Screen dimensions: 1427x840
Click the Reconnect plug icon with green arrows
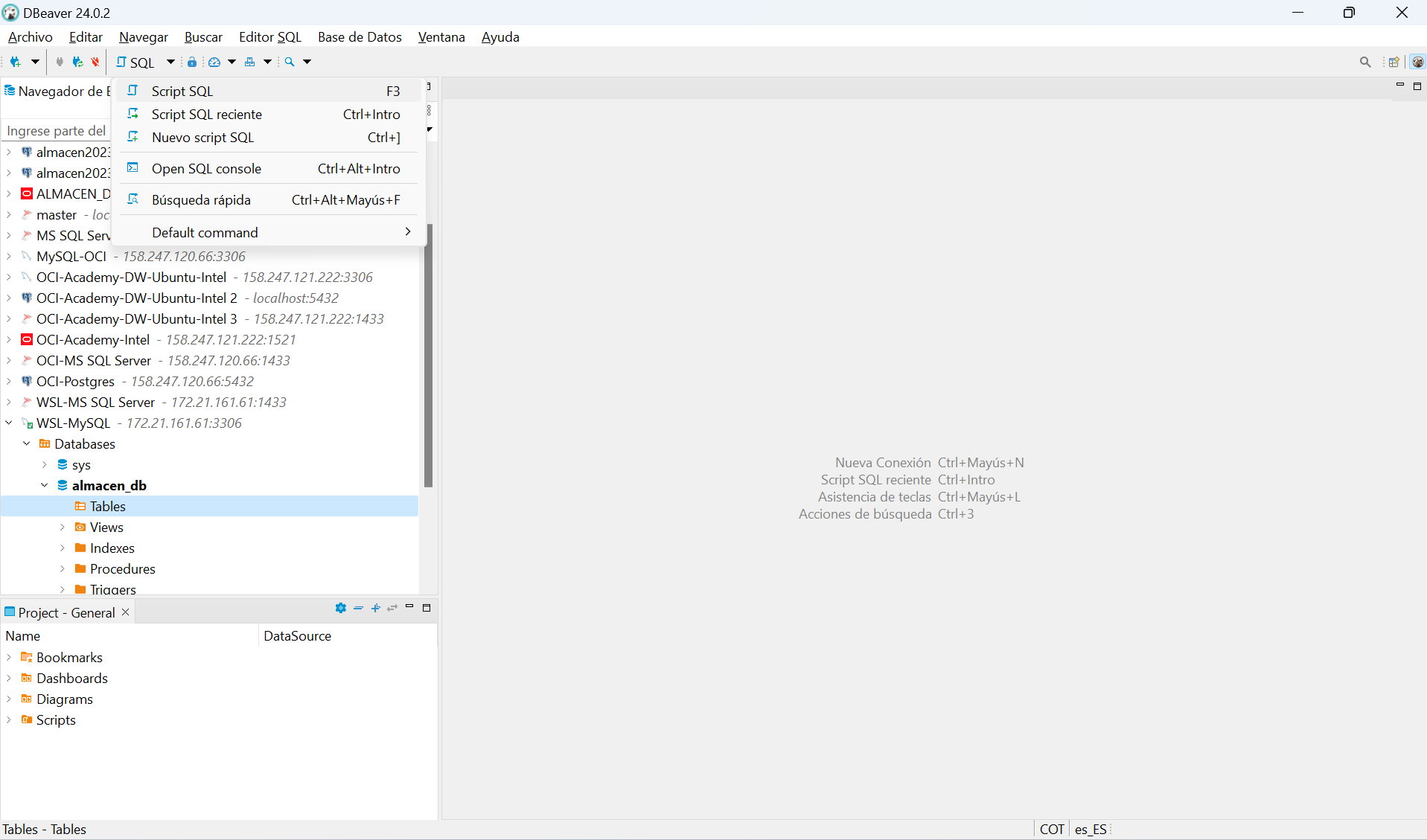click(x=77, y=62)
